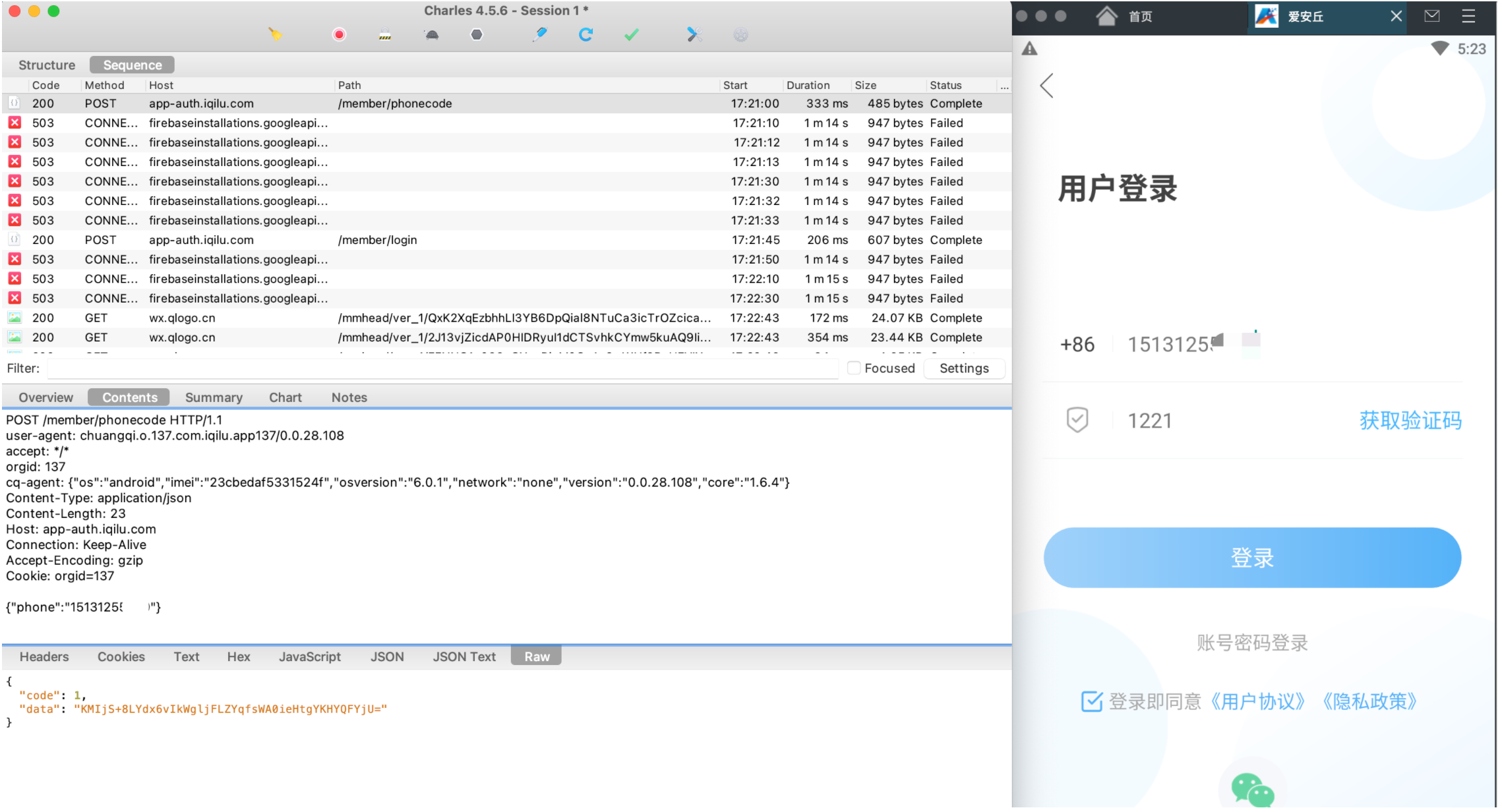Switch response view to JavaScript tab
1502x812 pixels.
point(309,656)
